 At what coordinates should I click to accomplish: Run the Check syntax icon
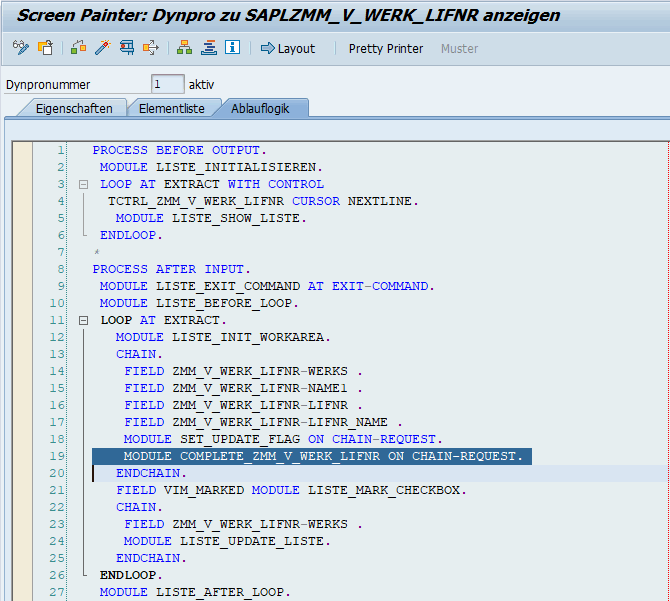[78, 47]
